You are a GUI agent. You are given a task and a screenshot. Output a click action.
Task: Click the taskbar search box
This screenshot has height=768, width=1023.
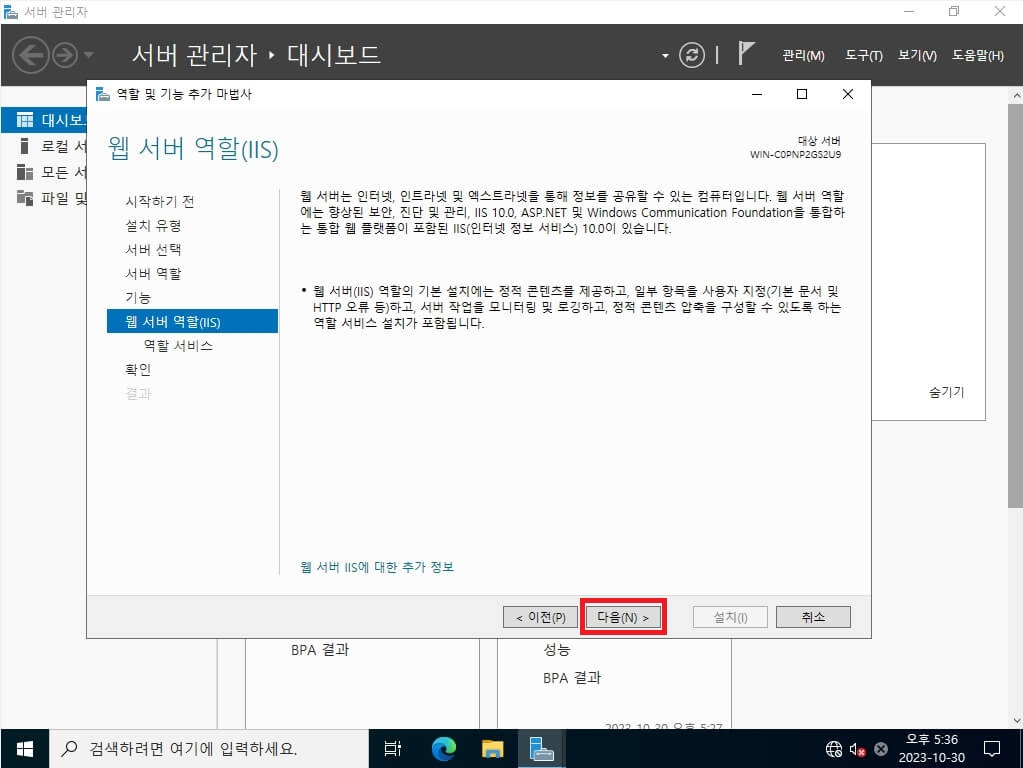[209, 749]
